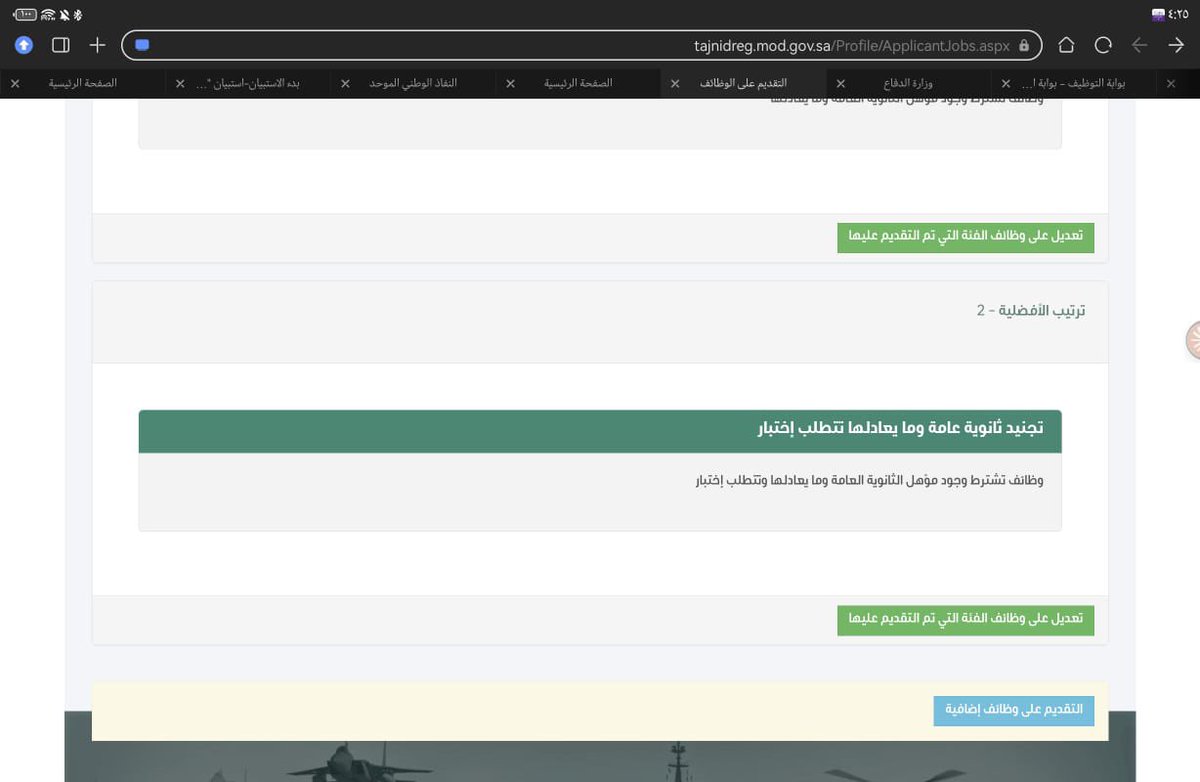Close the التقديم على الوظائف tab
Screen dimensions: 1200x782
click(x=675, y=84)
